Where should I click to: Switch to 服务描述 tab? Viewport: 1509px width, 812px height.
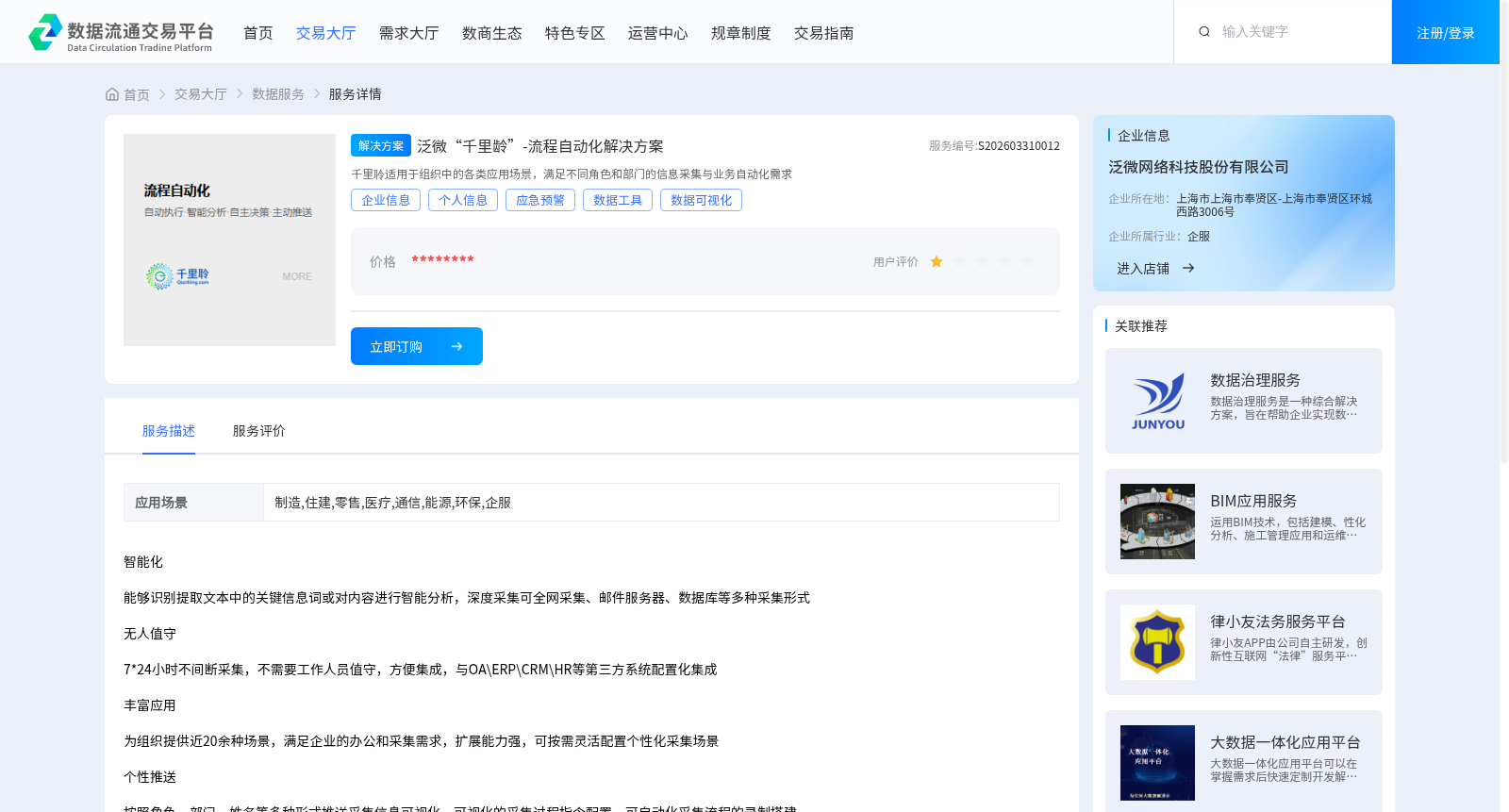pos(169,431)
